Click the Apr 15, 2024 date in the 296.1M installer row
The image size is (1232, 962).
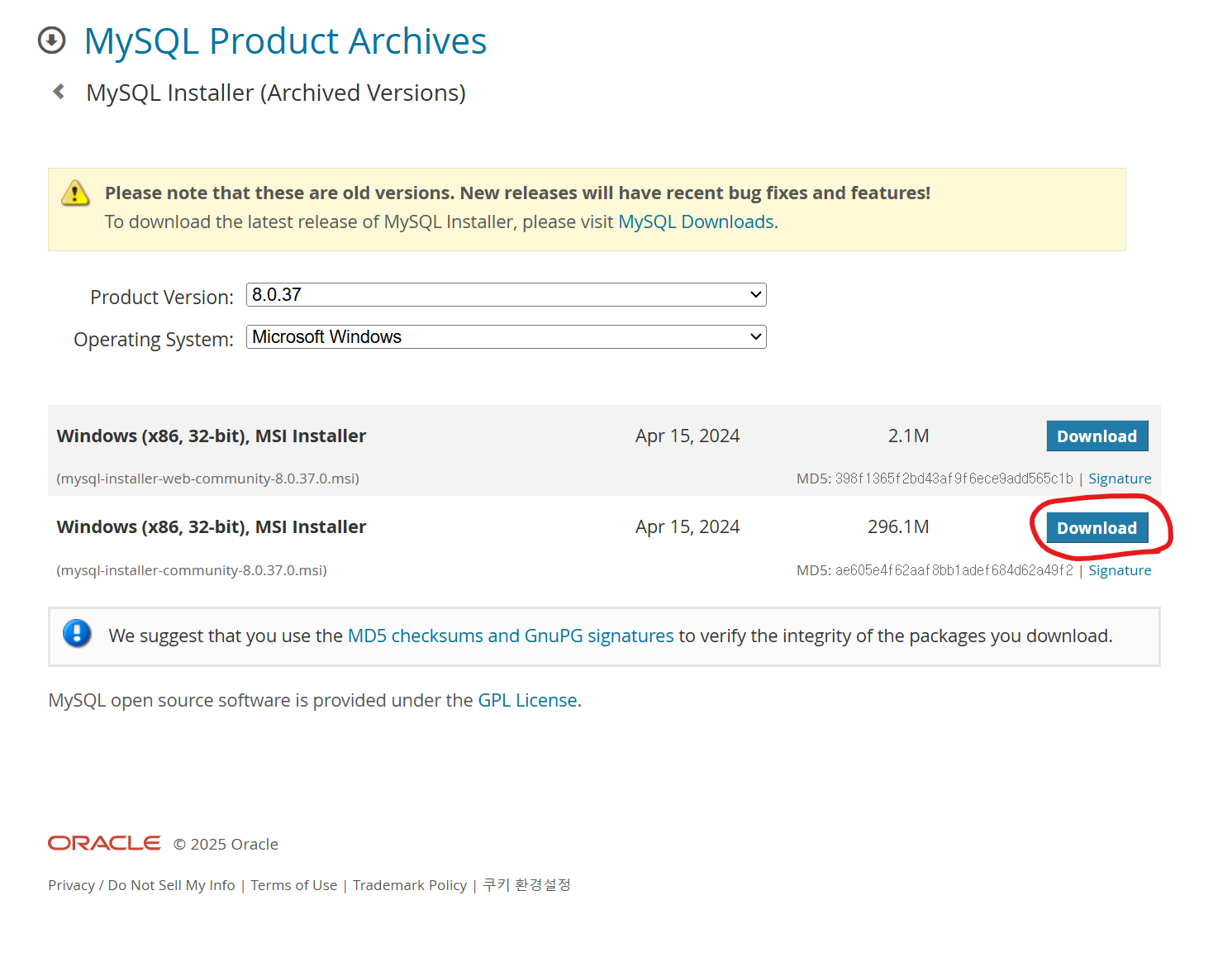[687, 527]
